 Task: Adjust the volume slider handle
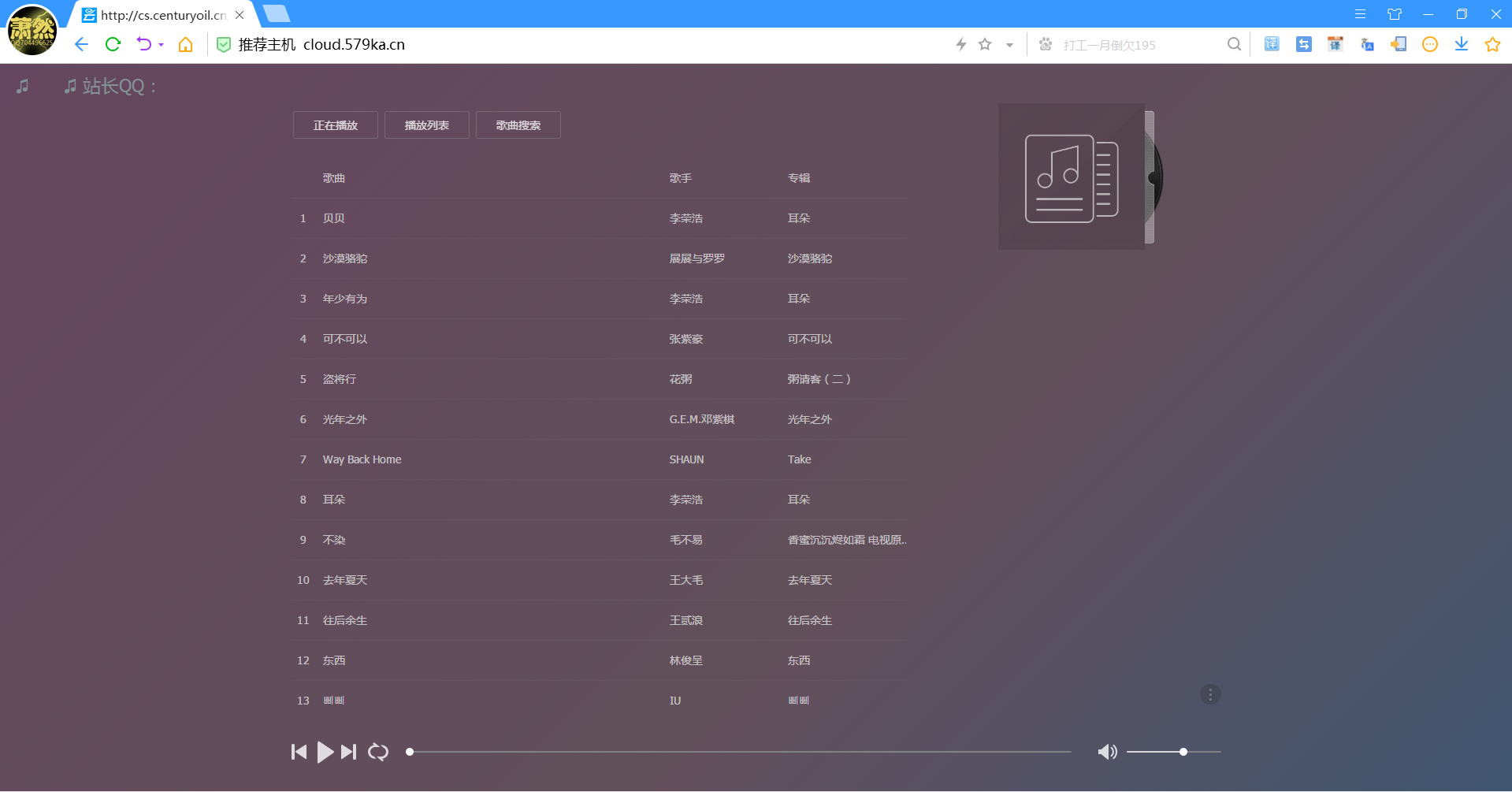click(1183, 752)
